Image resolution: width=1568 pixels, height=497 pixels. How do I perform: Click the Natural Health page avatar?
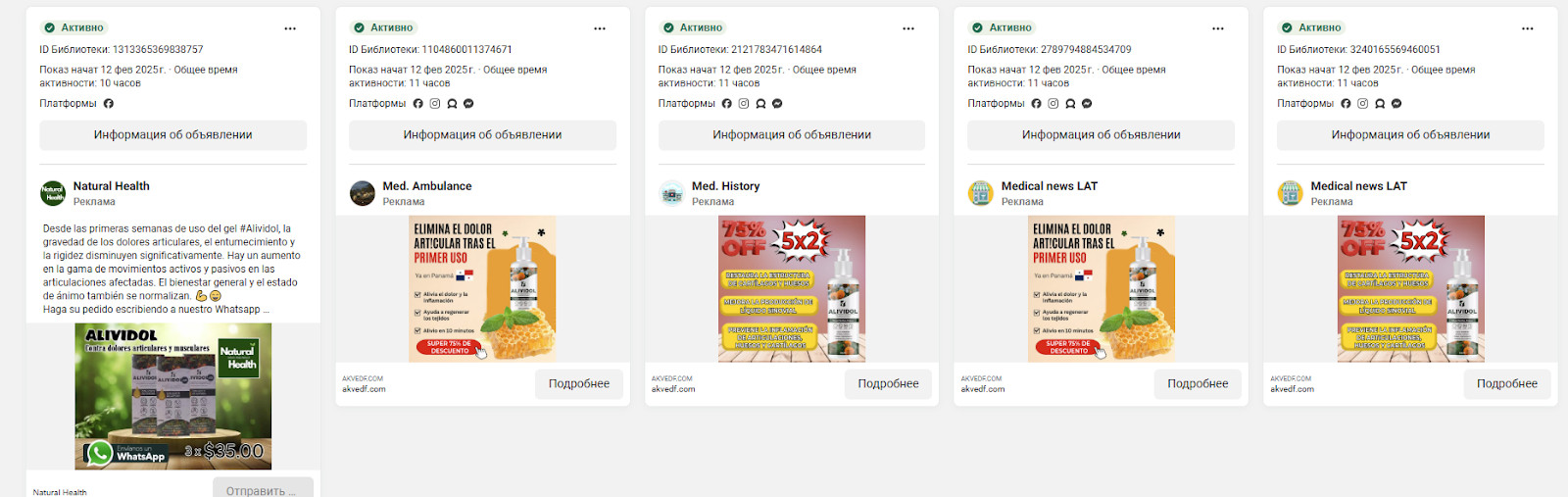[x=53, y=193]
